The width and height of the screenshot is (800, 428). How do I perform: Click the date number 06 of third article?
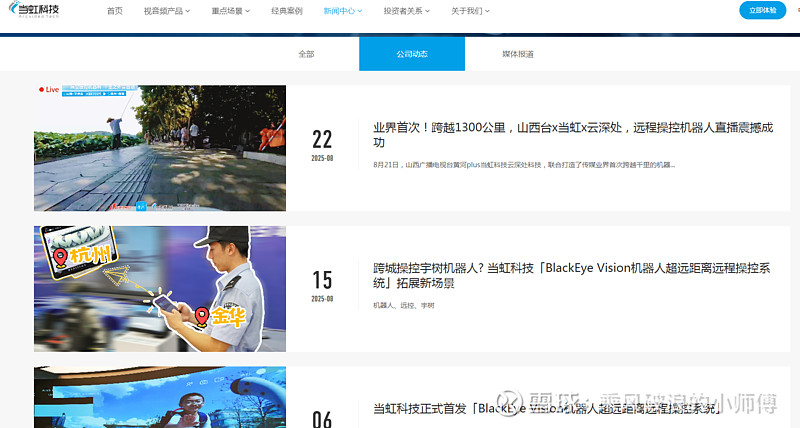coord(322,419)
